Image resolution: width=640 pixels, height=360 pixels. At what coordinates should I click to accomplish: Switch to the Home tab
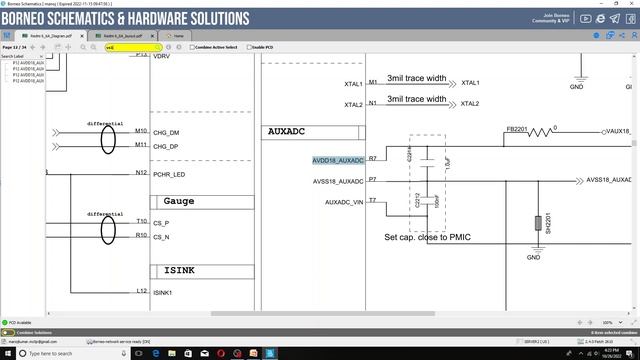175,36
